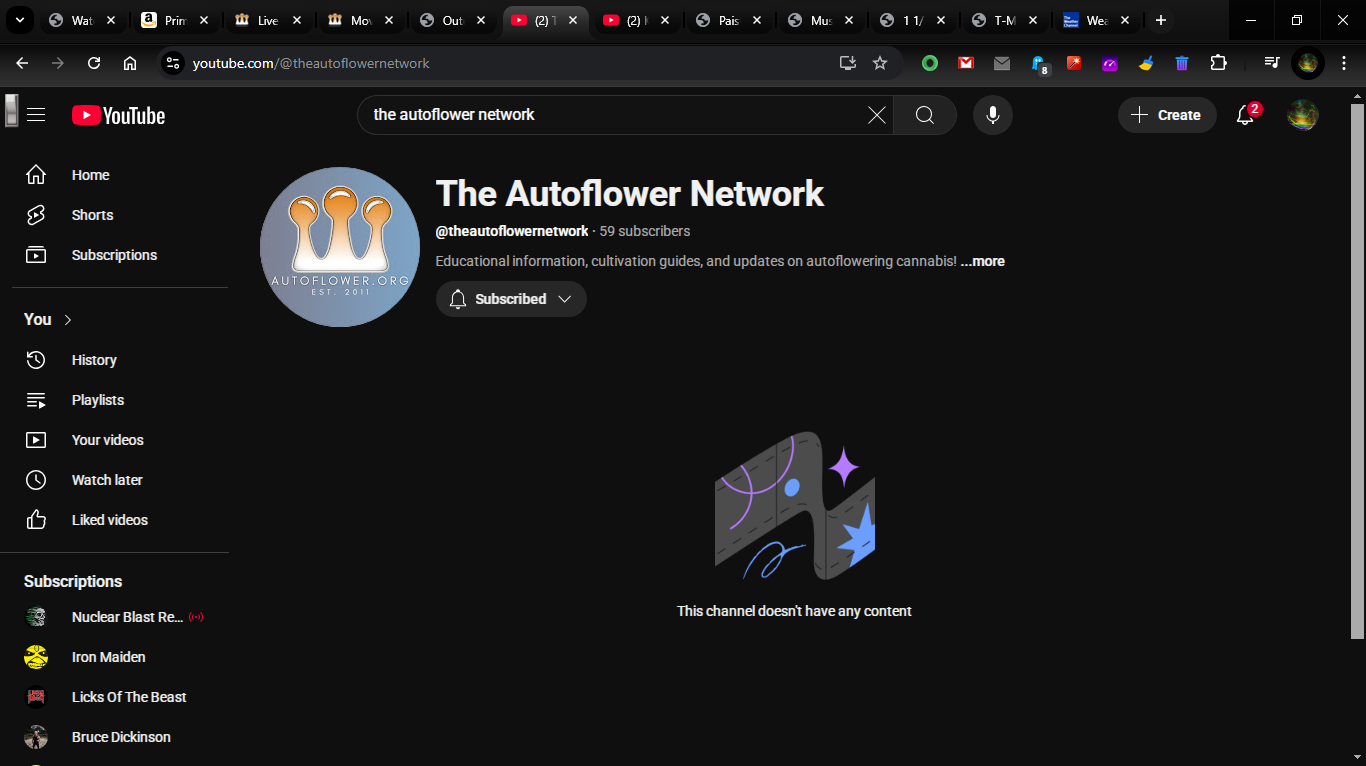Click the purple speedometer extension icon
Screen dimensions: 1366x766
[x=1110, y=63]
